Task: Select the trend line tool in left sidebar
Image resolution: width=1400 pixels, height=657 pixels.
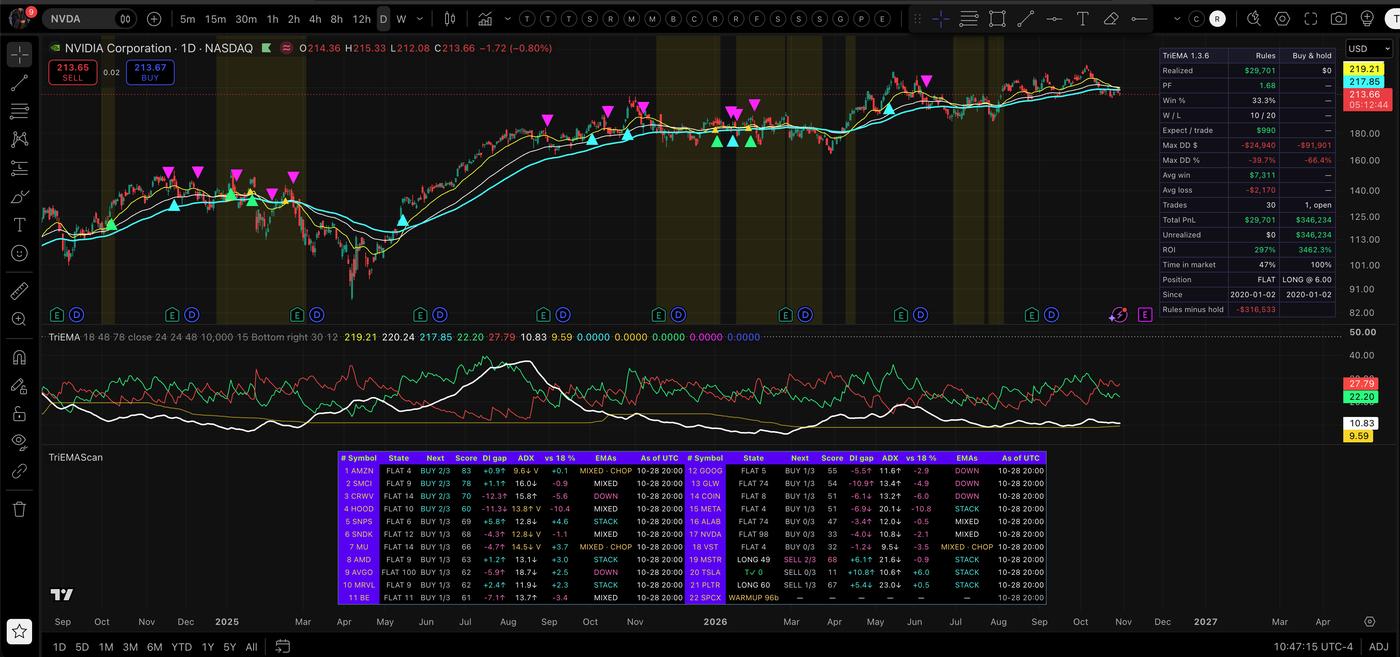Action: pyautogui.click(x=19, y=83)
